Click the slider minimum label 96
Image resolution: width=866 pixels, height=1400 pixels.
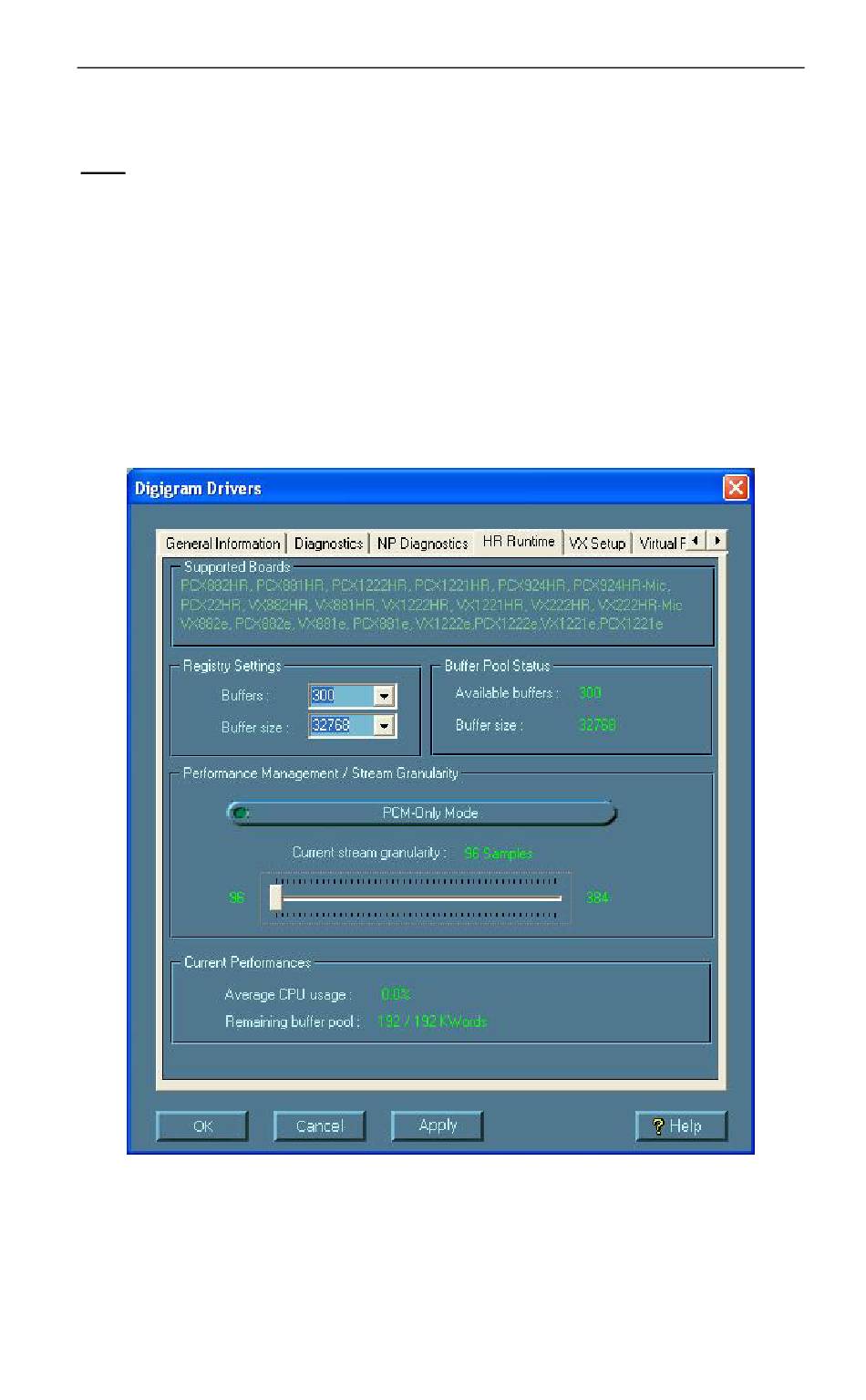tap(237, 898)
